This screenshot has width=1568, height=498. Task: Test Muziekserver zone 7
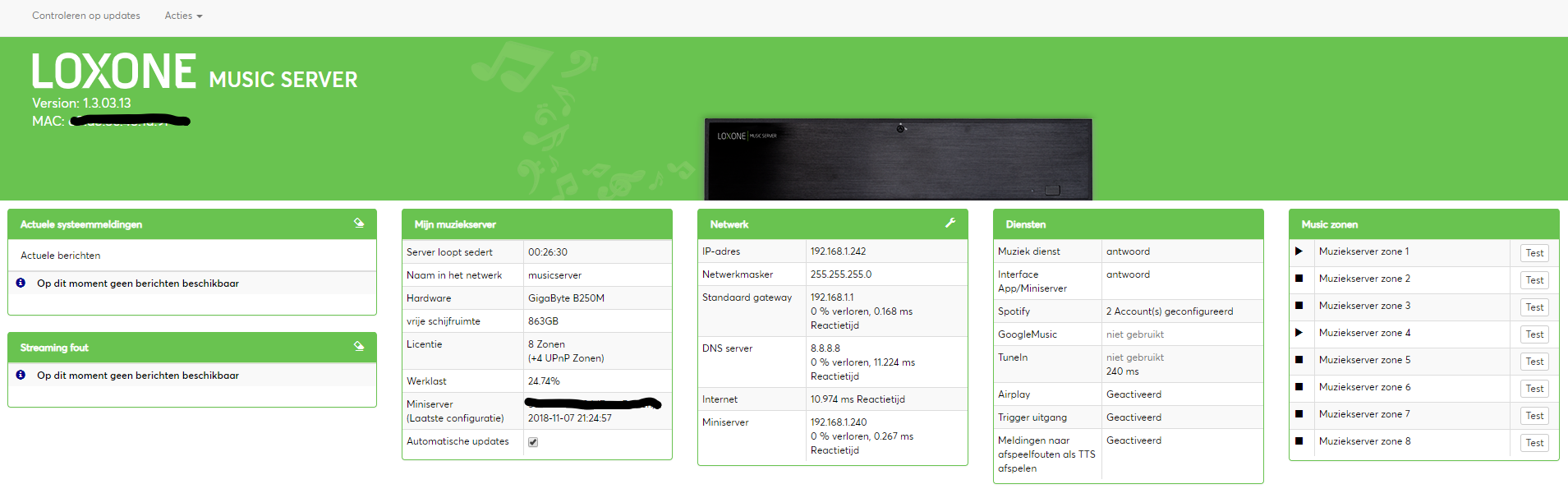pos(1534,416)
